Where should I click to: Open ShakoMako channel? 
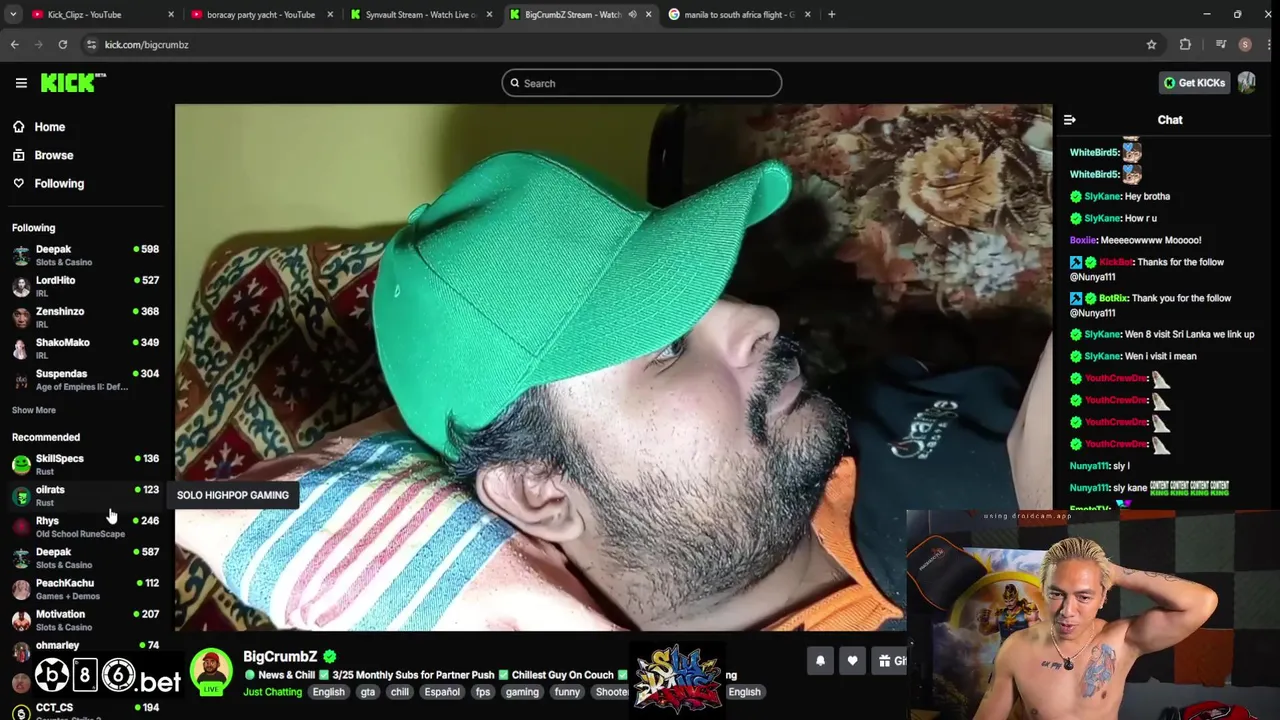[x=85, y=348]
